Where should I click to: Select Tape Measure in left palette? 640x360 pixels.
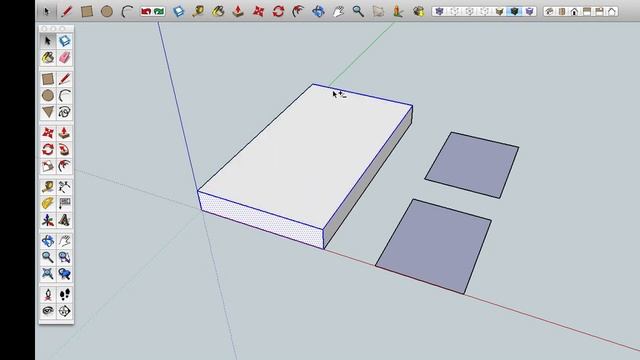pos(48,187)
